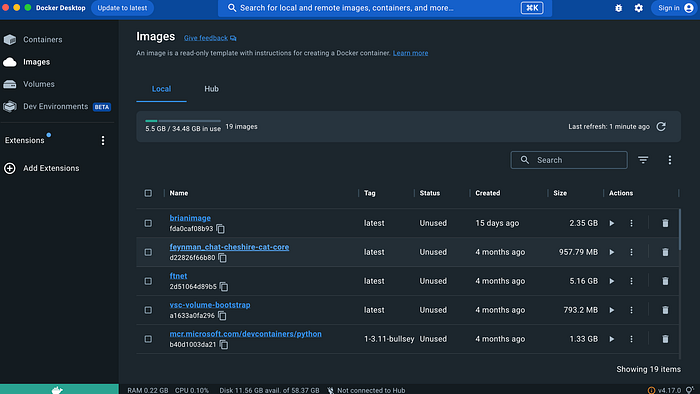Open the troubleshoot bug icon
Screen dimensions: 700x394
pyautogui.click(x=618, y=8)
